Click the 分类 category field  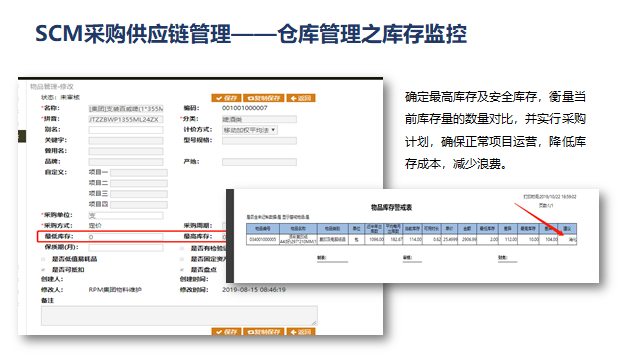click(x=259, y=119)
